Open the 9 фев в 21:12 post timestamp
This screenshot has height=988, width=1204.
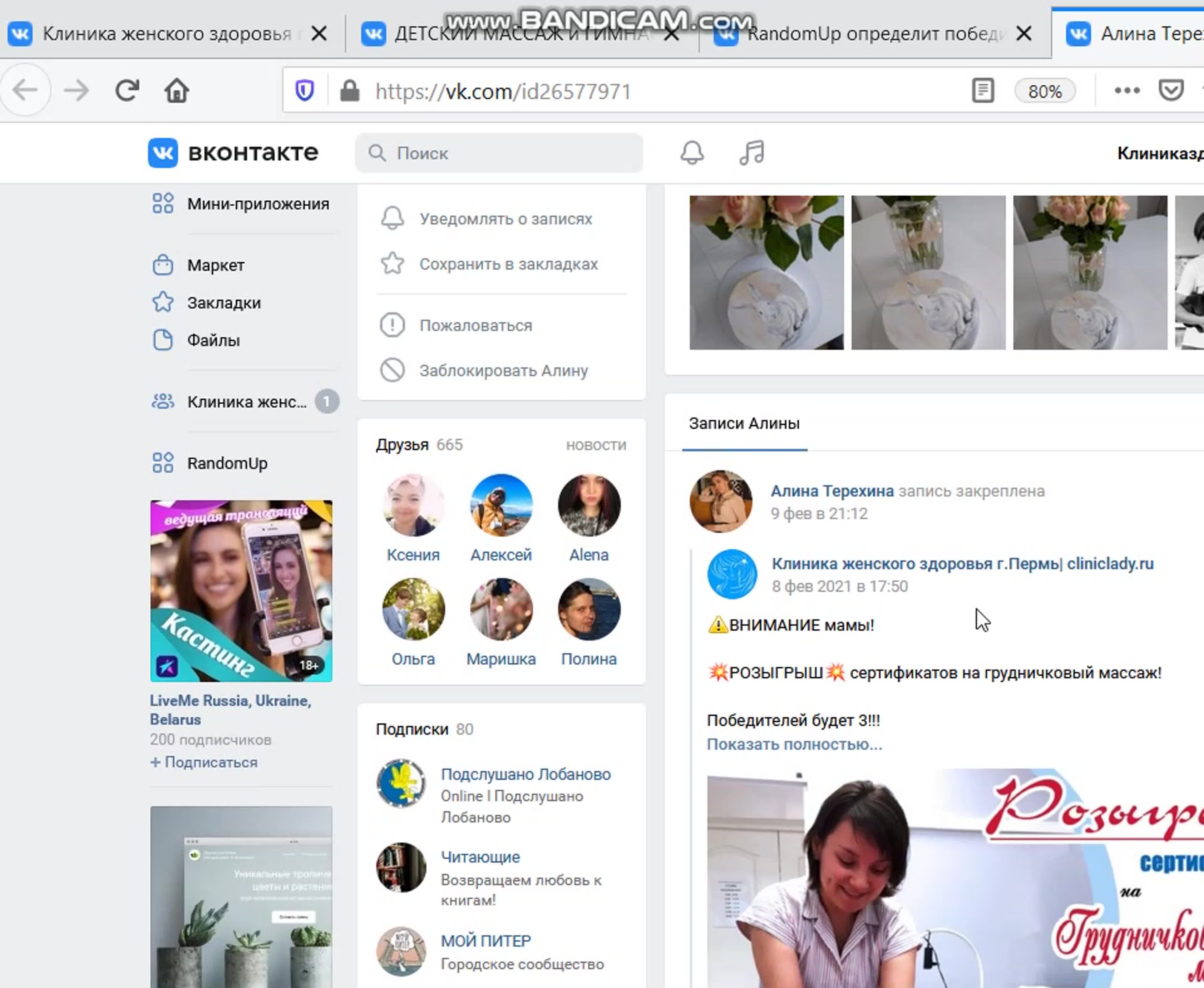[x=819, y=513]
